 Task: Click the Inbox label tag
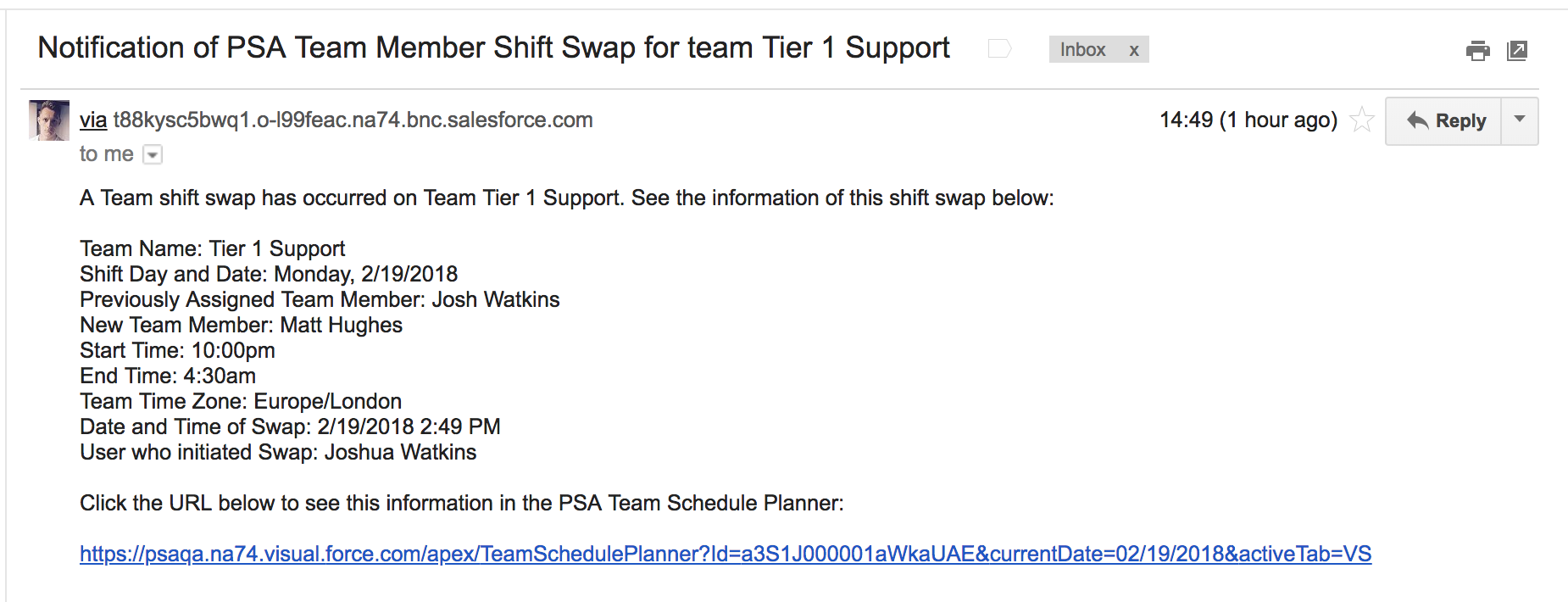click(1082, 50)
